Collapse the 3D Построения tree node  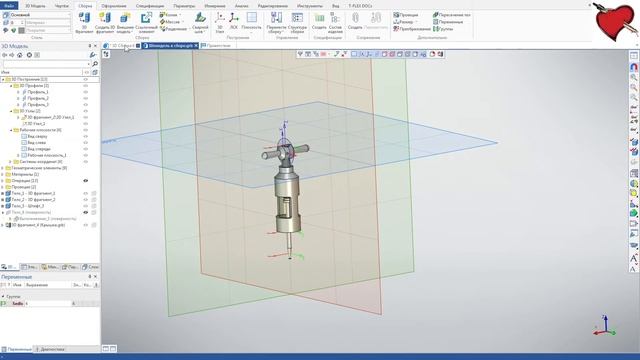[4, 79]
